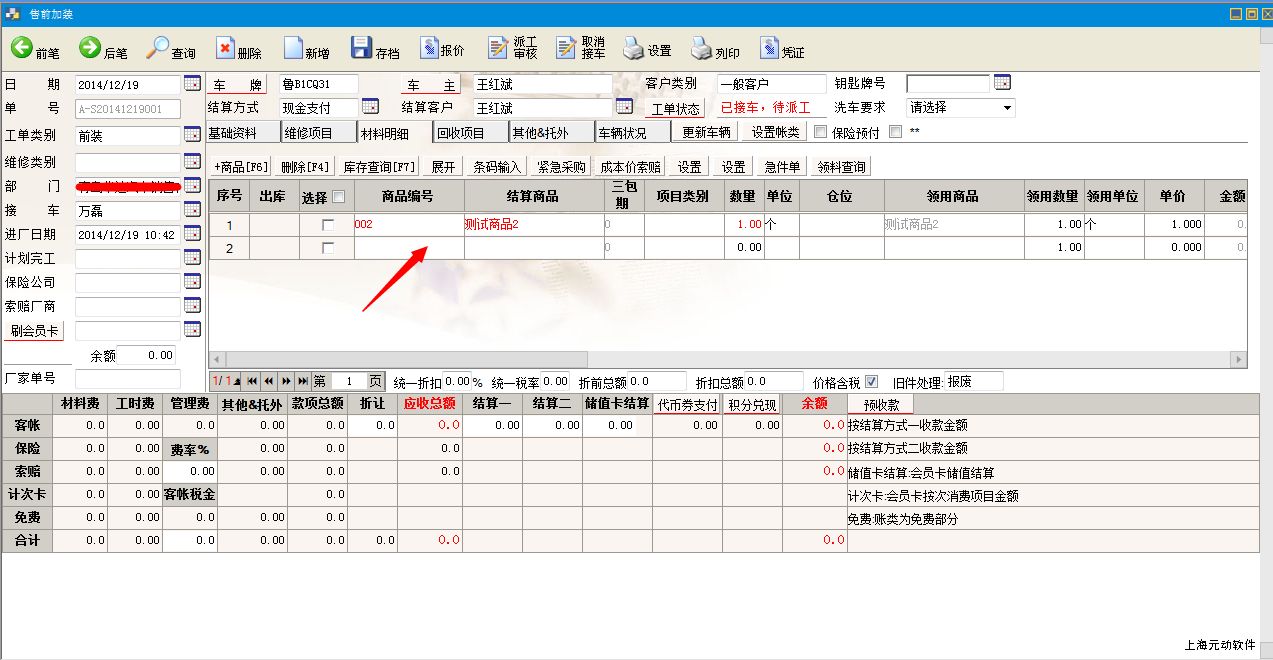Enable the 保险预付 checkbox
Viewport: 1273px width, 660px height.
click(x=821, y=132)
